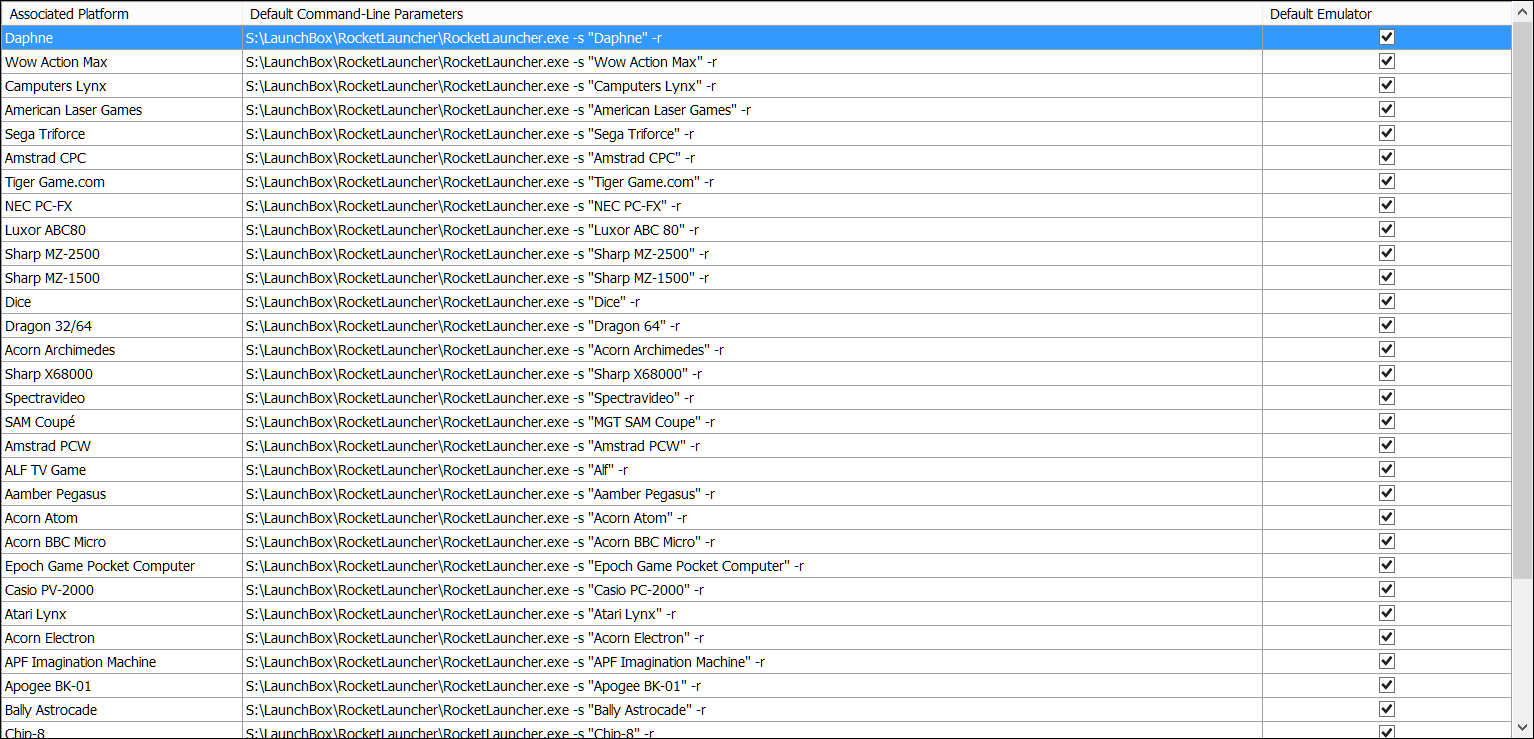Toggle Default Emulator checkbox for Daphne

point(1387,37)
